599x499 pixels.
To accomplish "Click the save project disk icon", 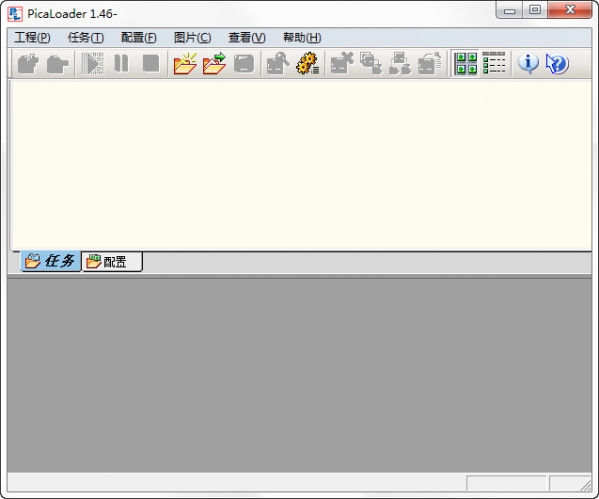I will (x=244, y=63).
